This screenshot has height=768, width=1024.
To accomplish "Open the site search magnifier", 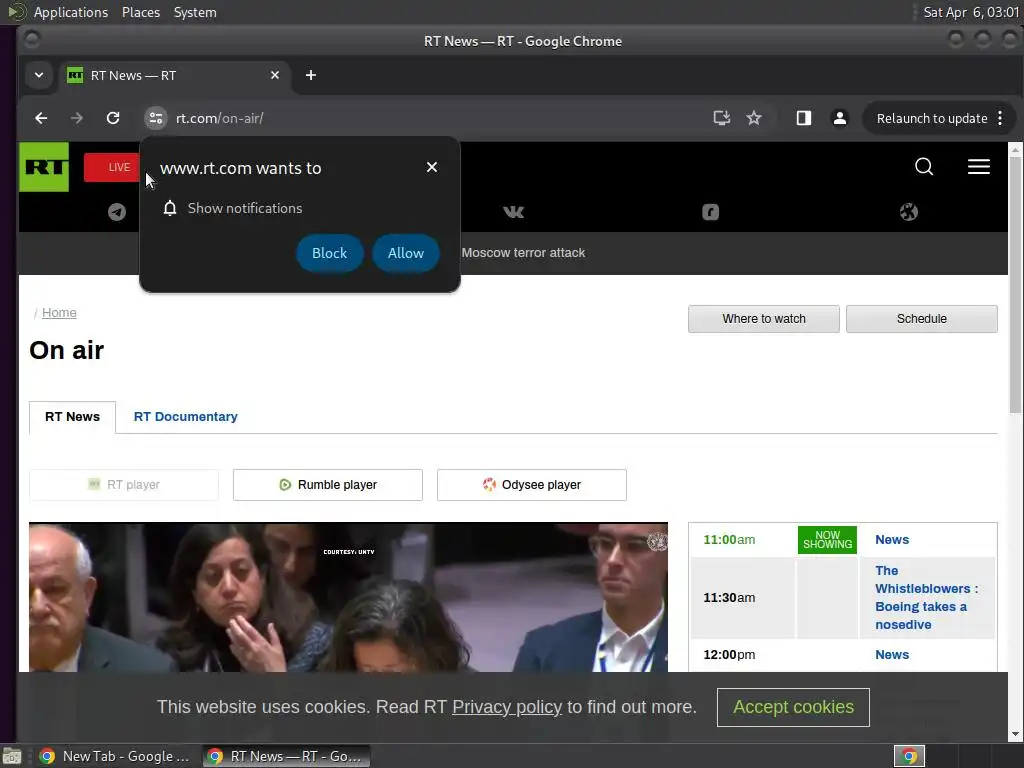I will (x=923, y=167).
